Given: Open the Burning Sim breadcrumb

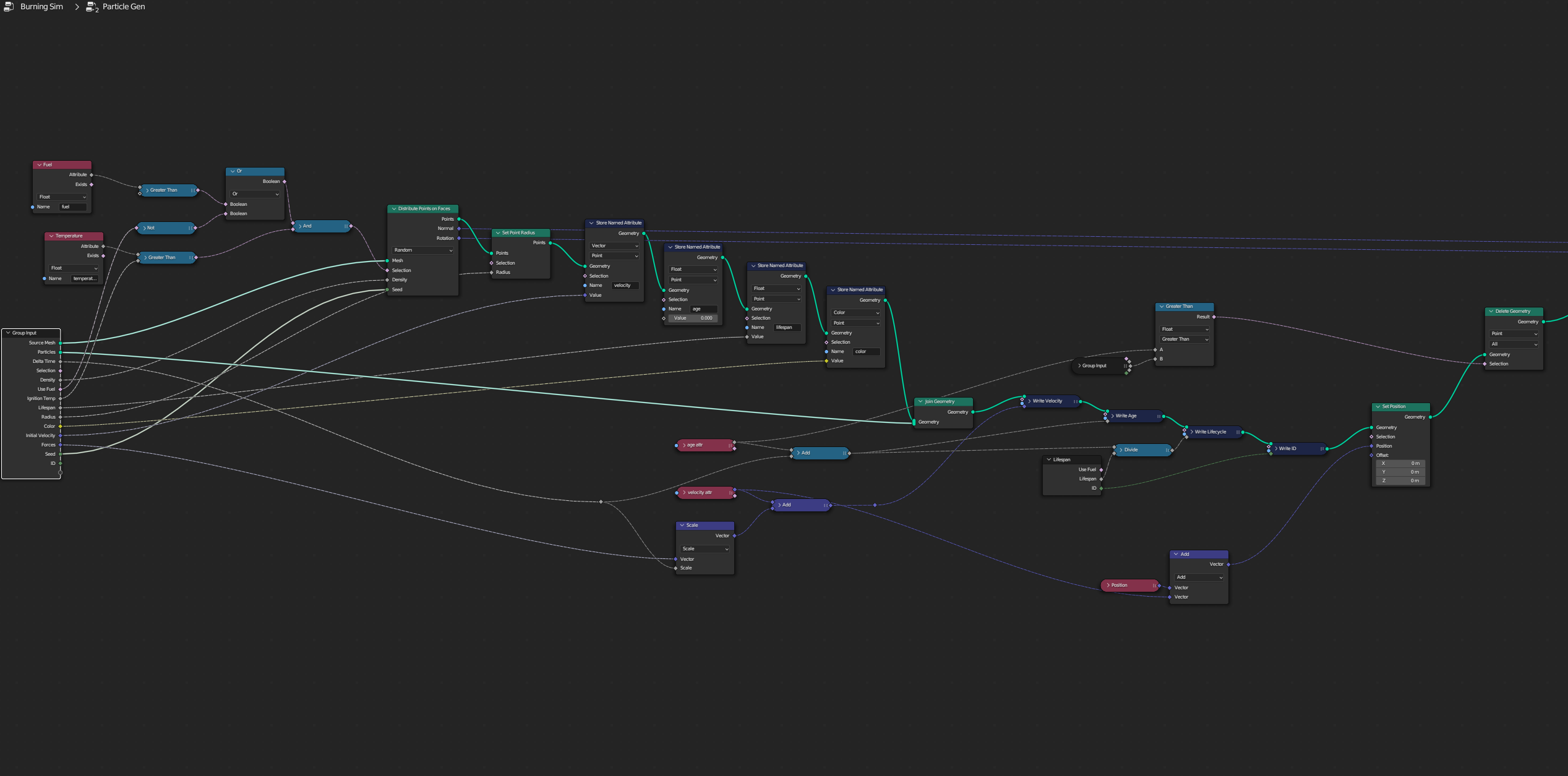Looking at the screenshot, I should pos(41,7).
